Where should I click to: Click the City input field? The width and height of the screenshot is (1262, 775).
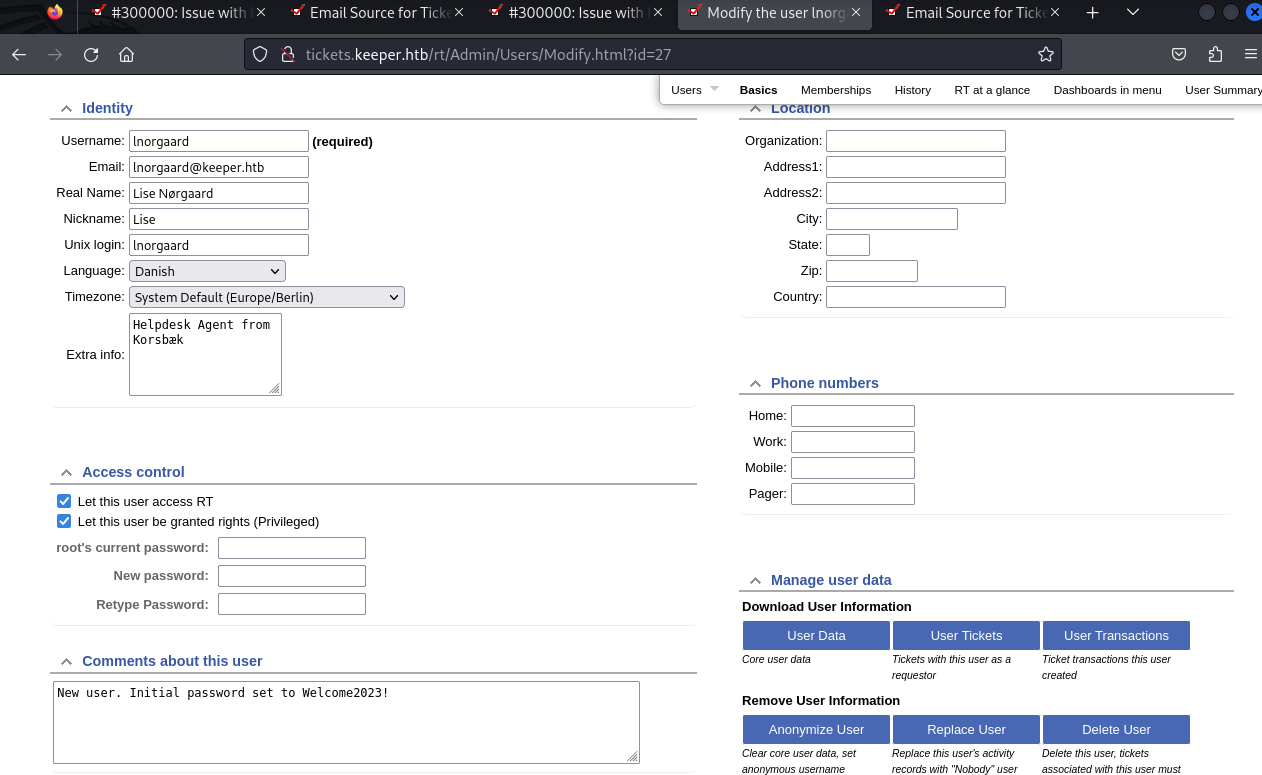click(x=892, y=219)
